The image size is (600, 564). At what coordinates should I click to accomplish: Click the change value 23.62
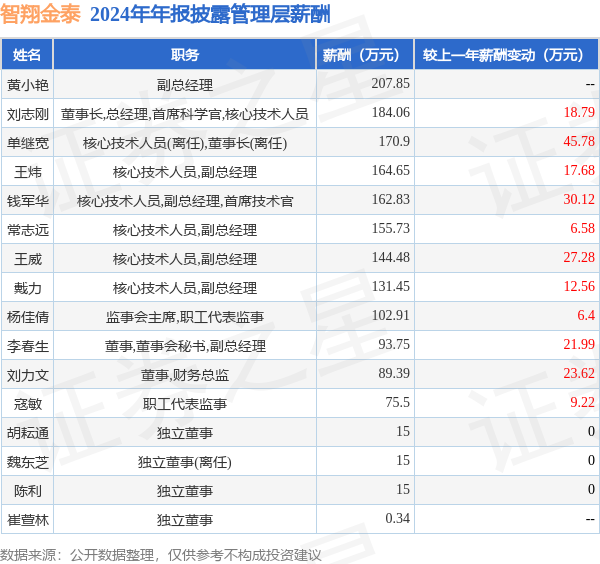tap(579, 374)
